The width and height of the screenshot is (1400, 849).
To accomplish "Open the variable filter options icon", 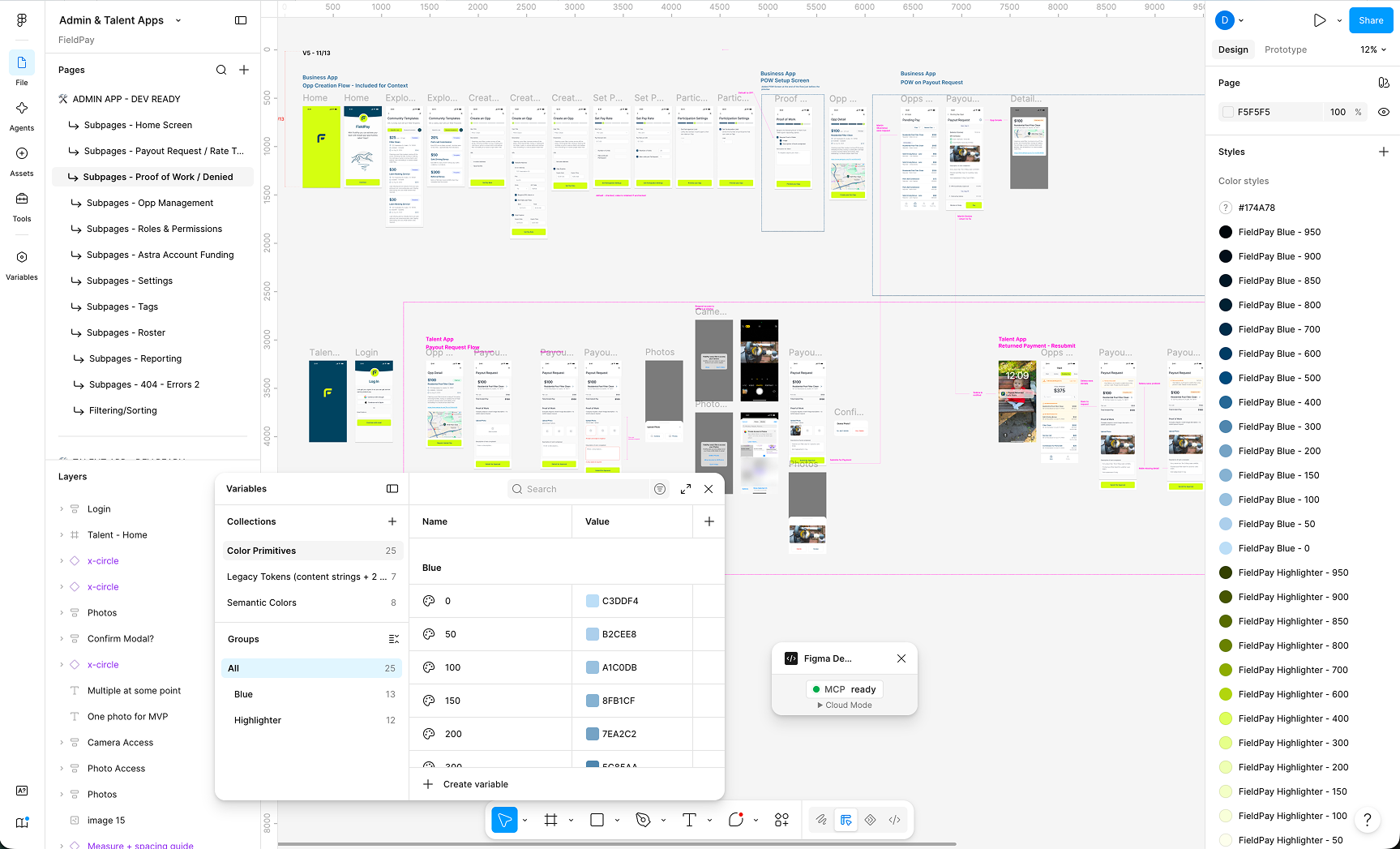I will pos(660,489).
